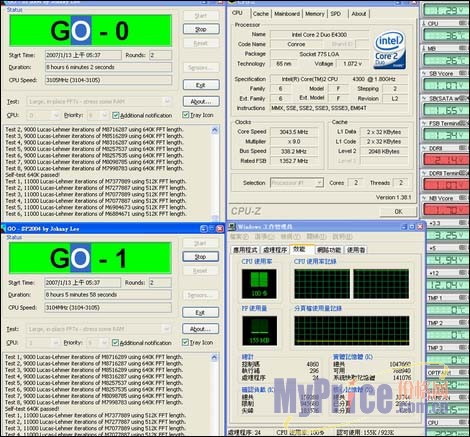
Task: Click the DDRII voltage red readout
Action: pyautogui.click(x=446, y=160)
